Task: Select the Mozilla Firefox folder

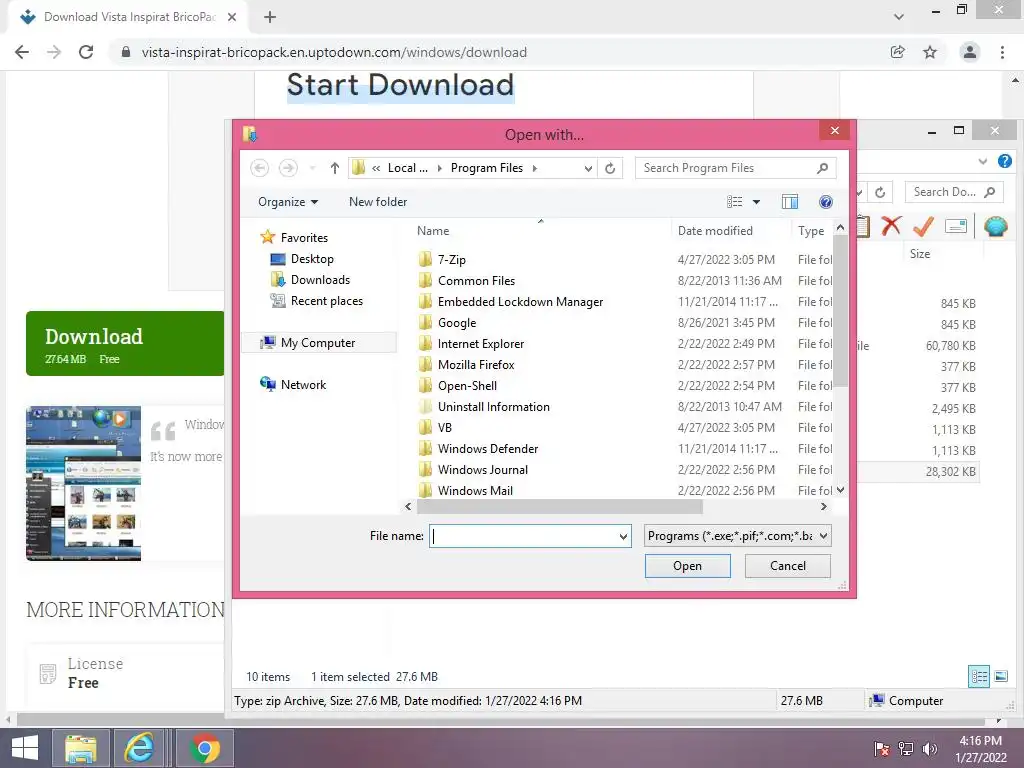Action: [476, 364]
